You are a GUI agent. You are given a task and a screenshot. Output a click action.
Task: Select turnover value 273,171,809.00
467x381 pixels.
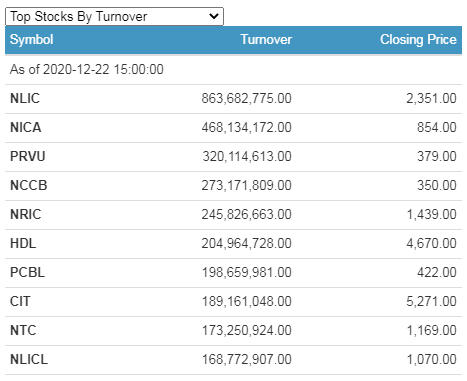tap(247, 185)
